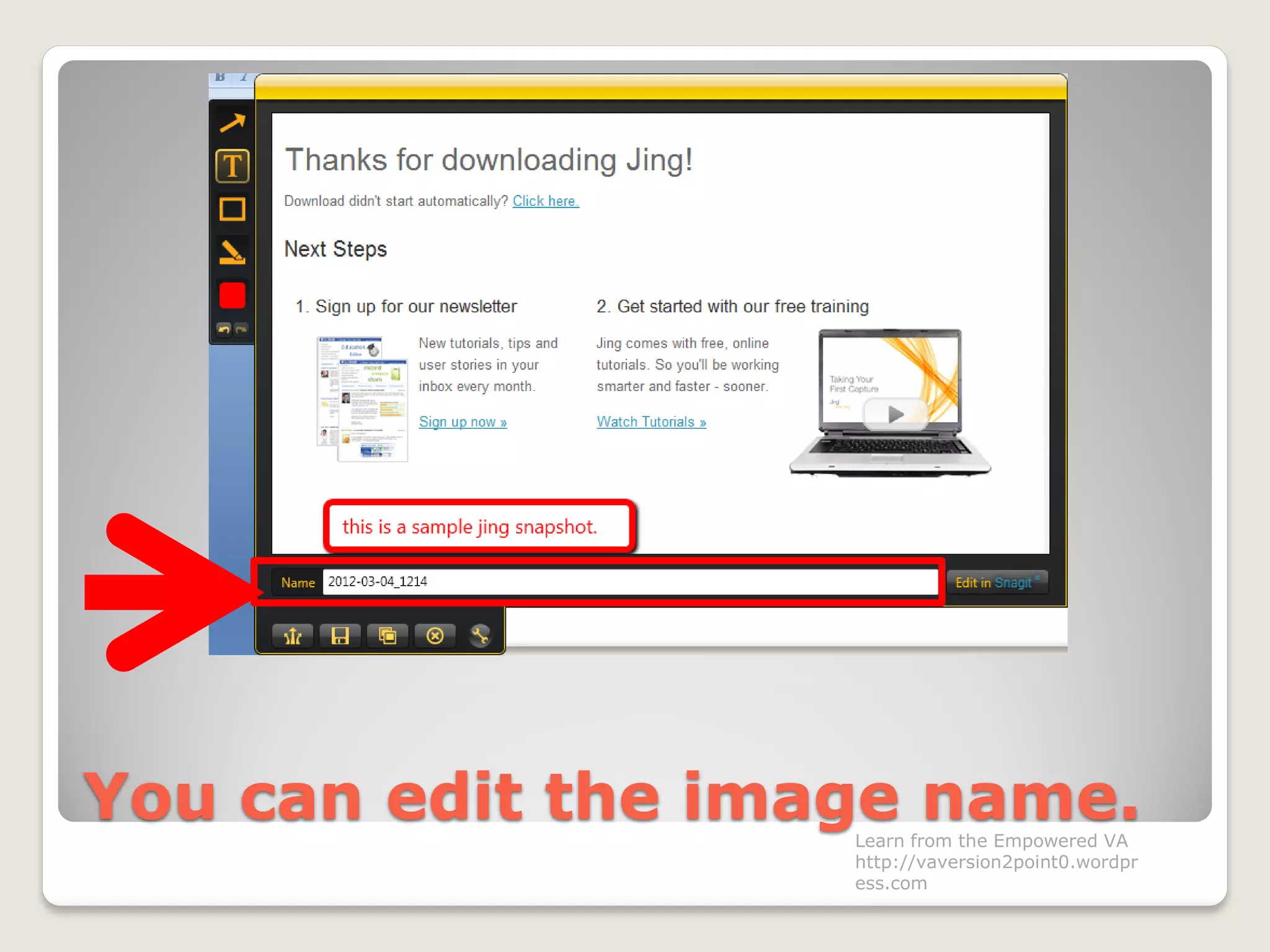Click '1. Sign up for our newsletter' text

pos(406,307)
